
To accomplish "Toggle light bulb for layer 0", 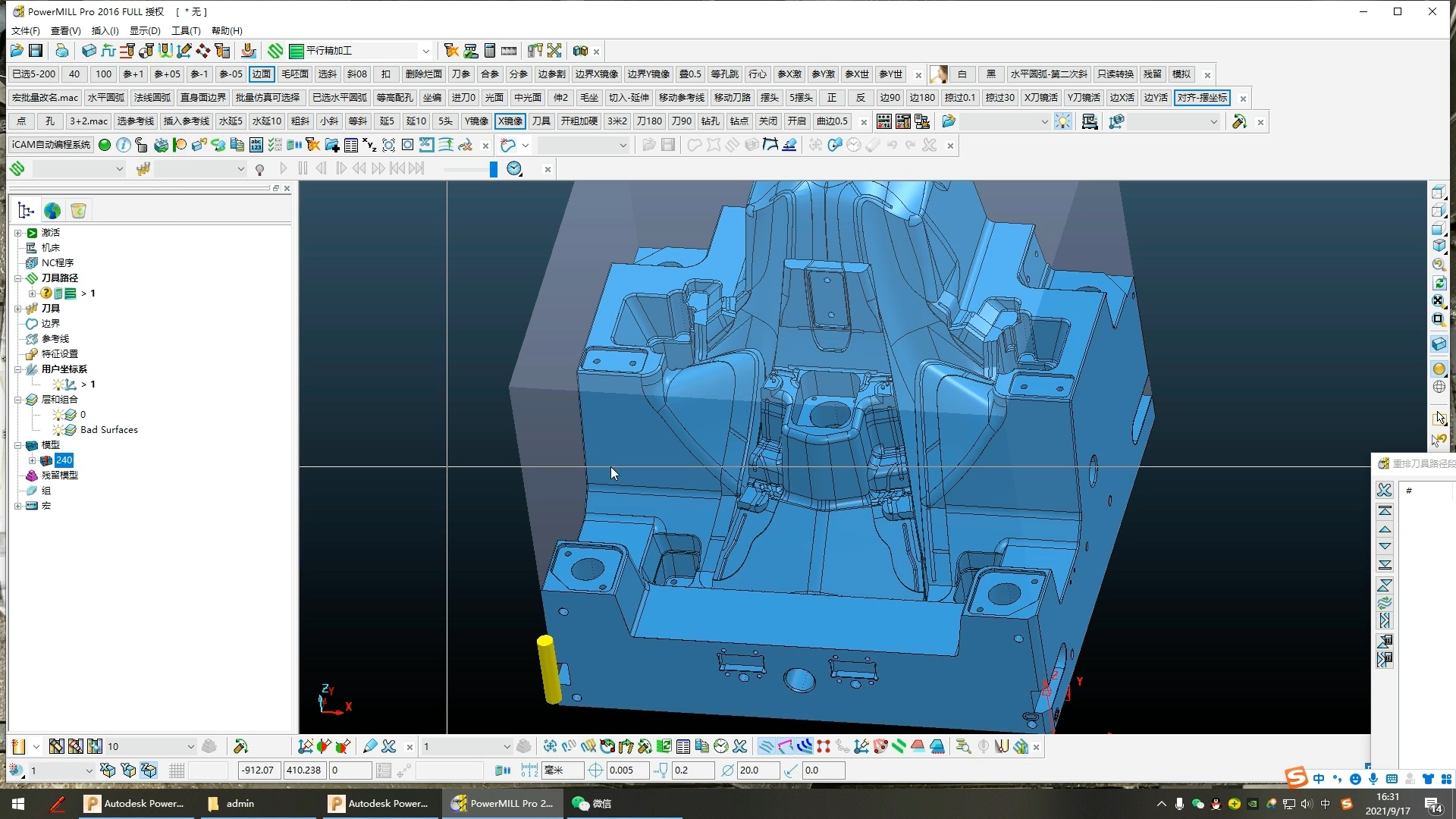I will tap(58, 415).
